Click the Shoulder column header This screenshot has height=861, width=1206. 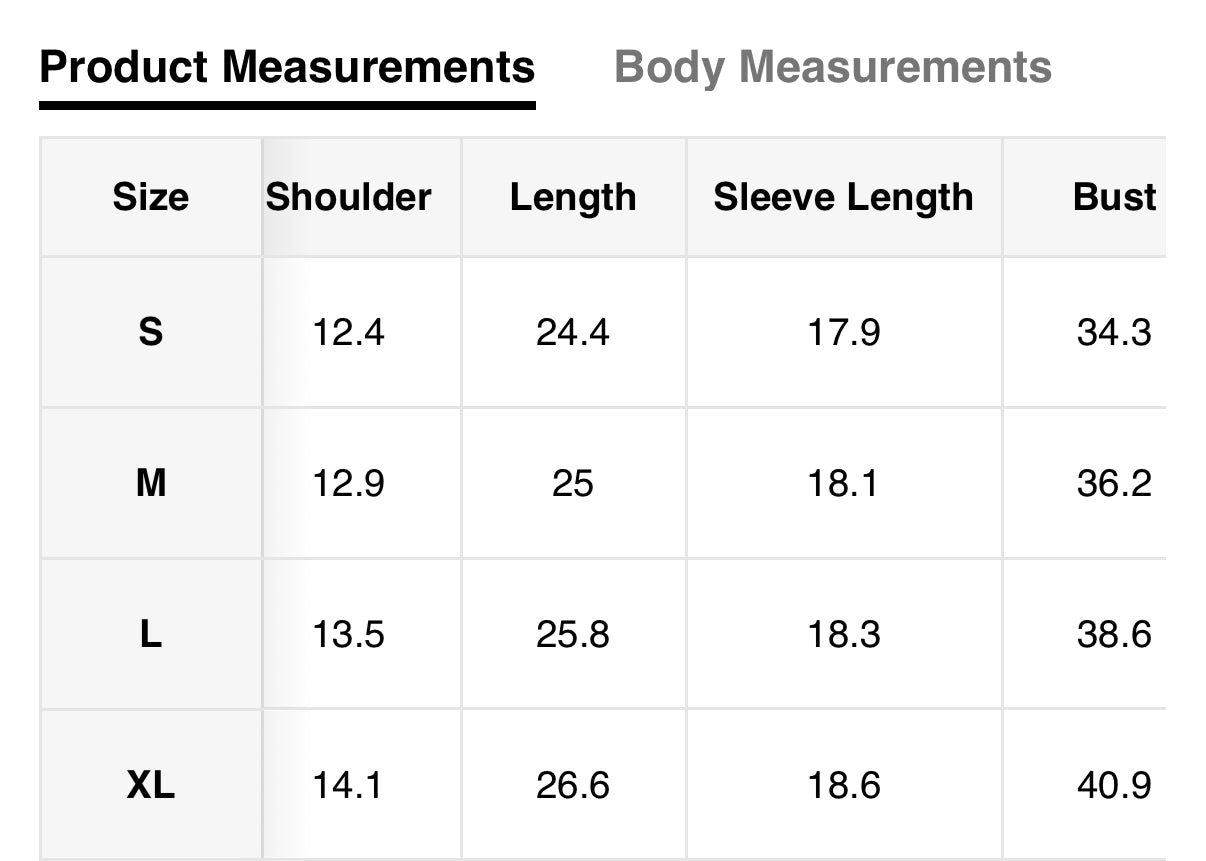pyautogui.click(x=348, y=197)
